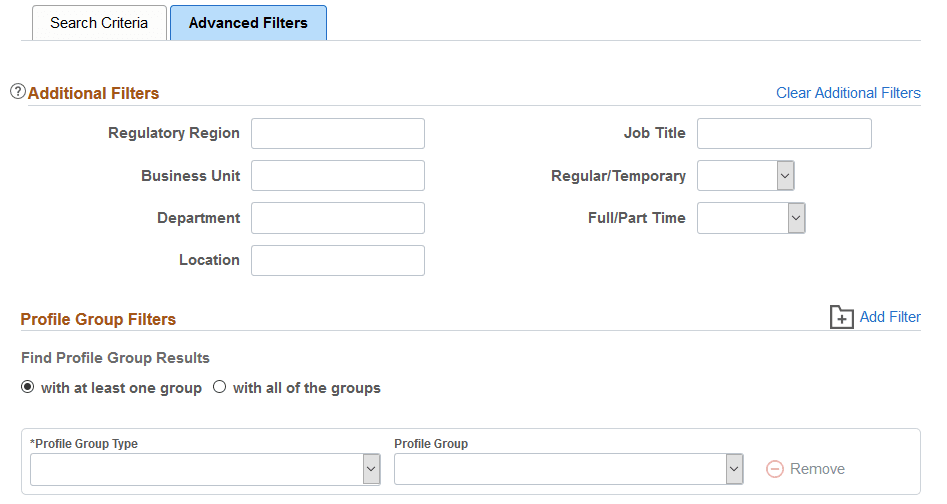The image size is (947, 504).
Task: Click into the Regulatory Region field
Action: (x=338, y=133)
